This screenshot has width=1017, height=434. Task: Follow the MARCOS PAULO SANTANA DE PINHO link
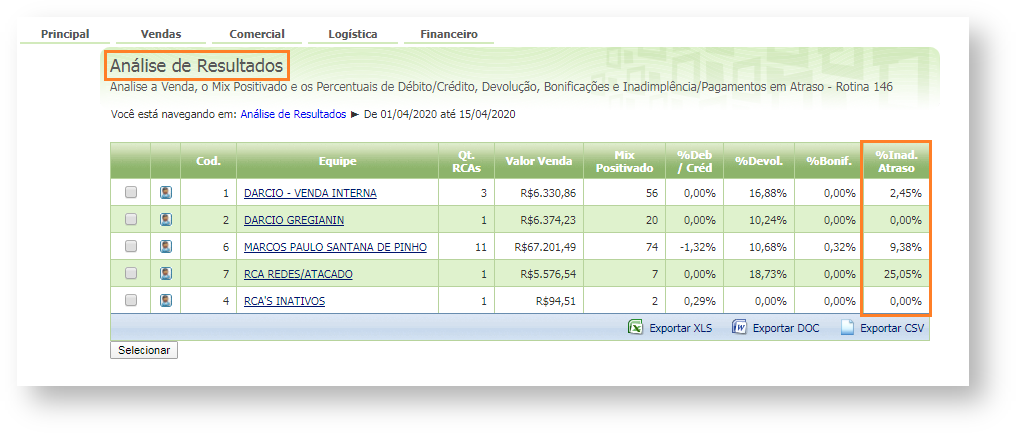click(335, 247)
